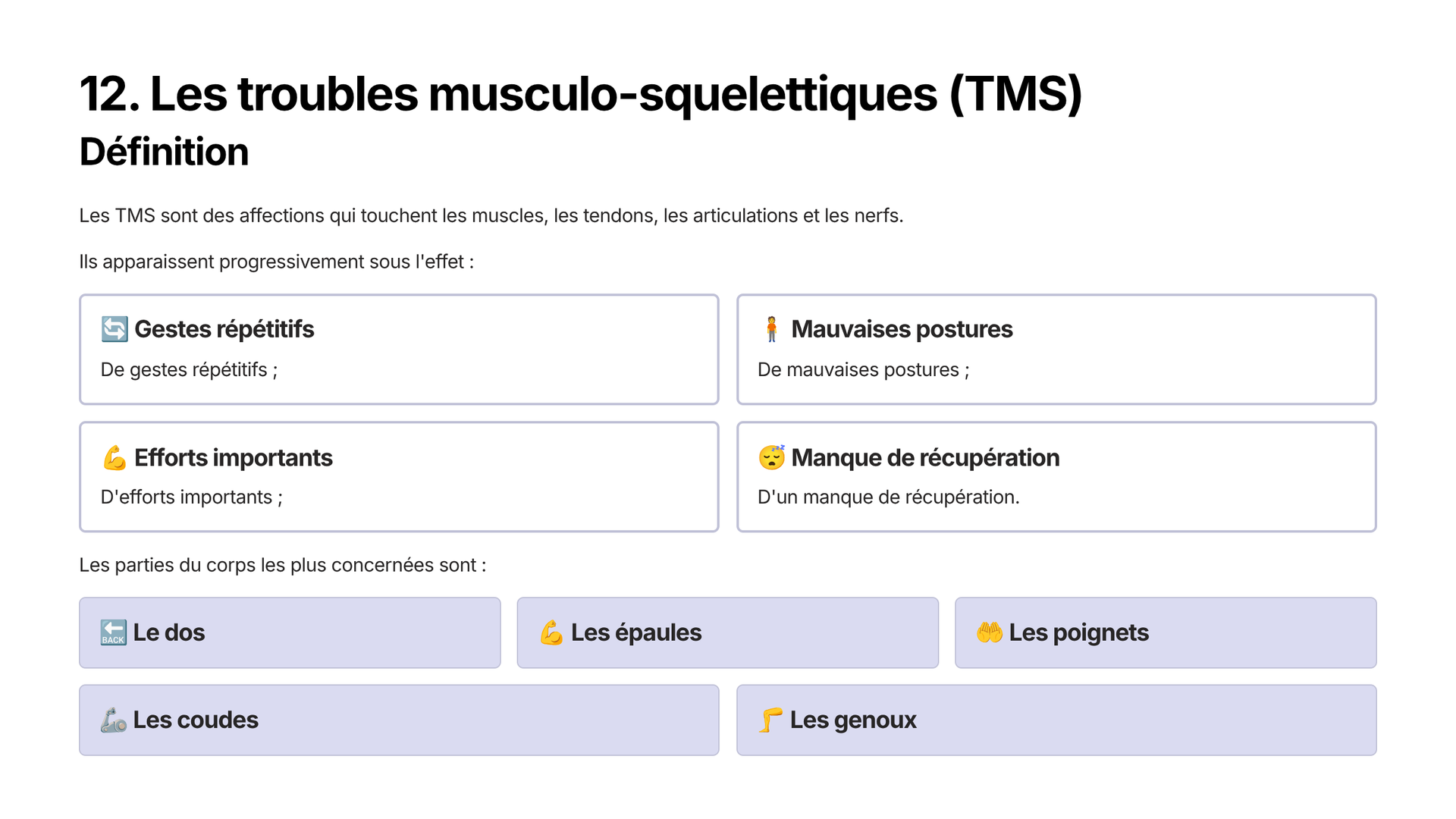Viewport: 1456px width, 819px height.
Task: Click the repeat arrows icon beside Gestes répétitifs
Action: point(115,329)
